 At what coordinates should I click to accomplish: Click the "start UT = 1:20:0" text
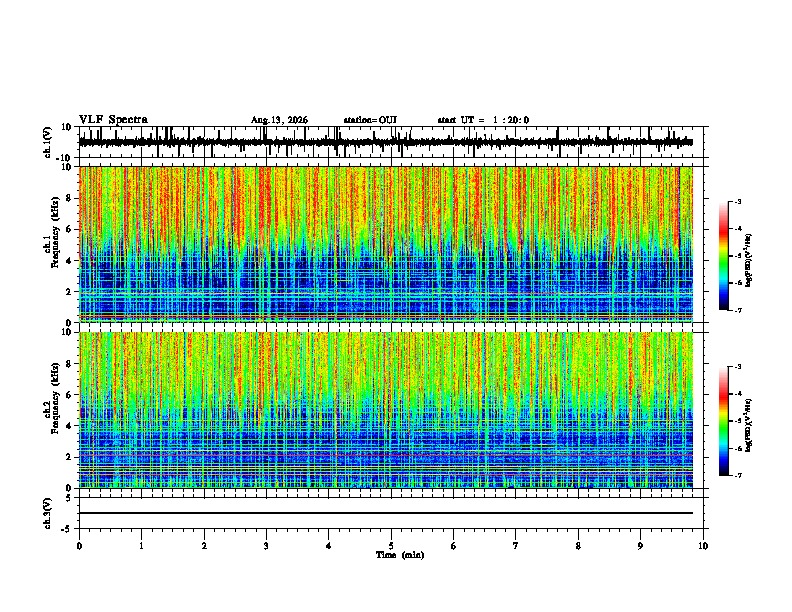point(483,120)
